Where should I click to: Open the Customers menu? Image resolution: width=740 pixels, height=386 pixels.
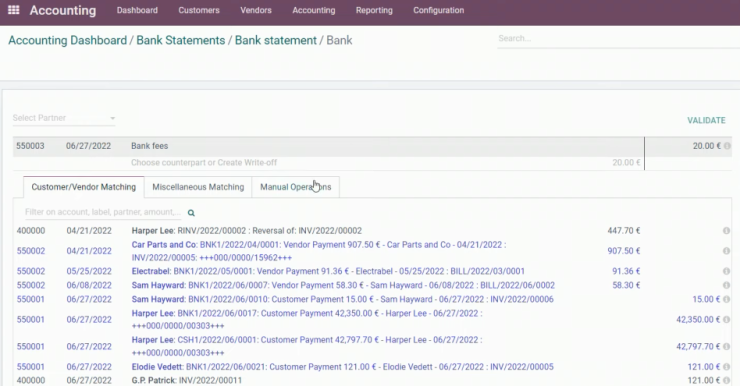(199, 10)
